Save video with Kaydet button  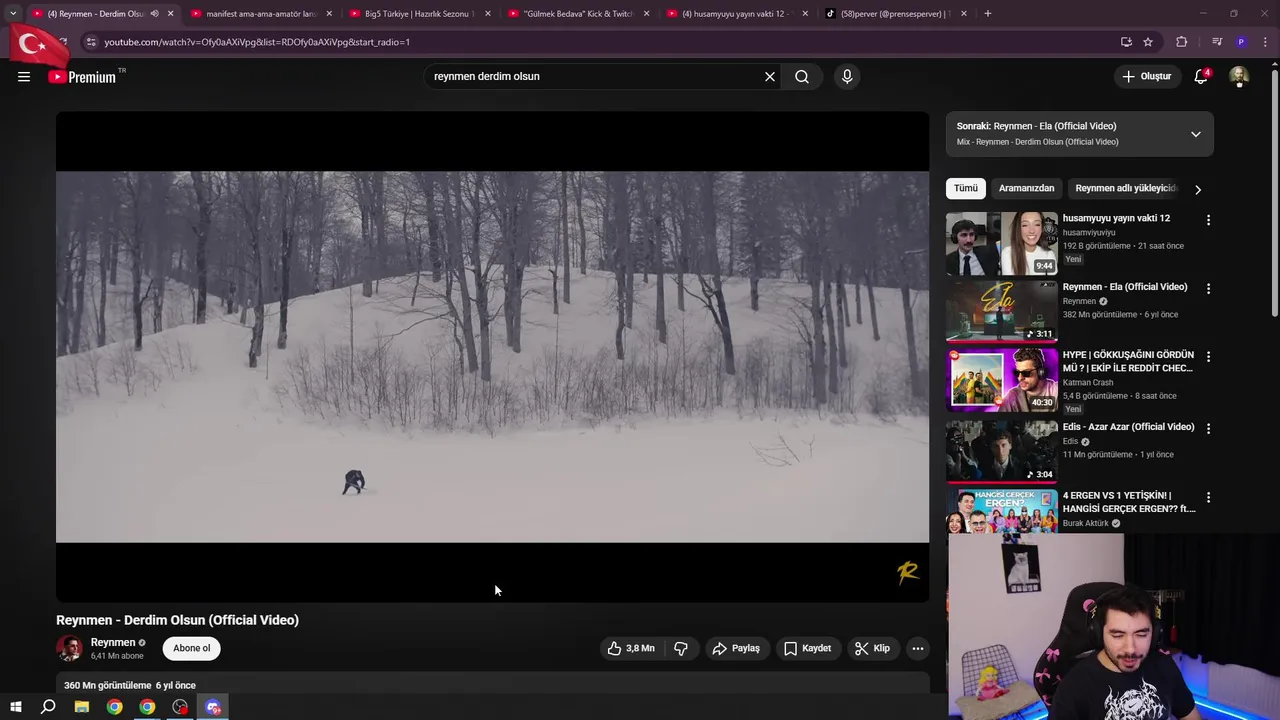point(808,649)
